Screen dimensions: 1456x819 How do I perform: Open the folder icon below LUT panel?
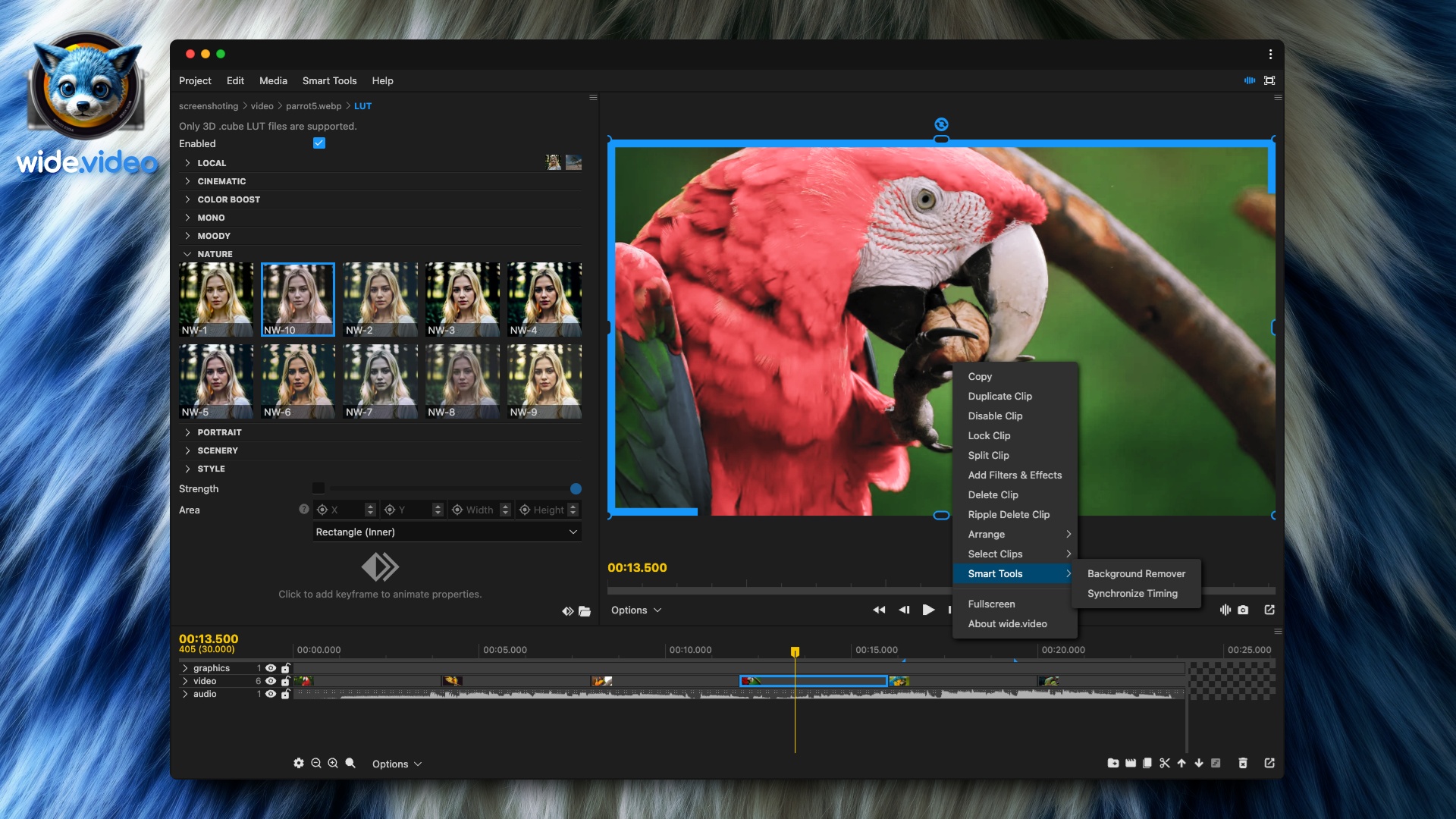click(x=585, y=611)
